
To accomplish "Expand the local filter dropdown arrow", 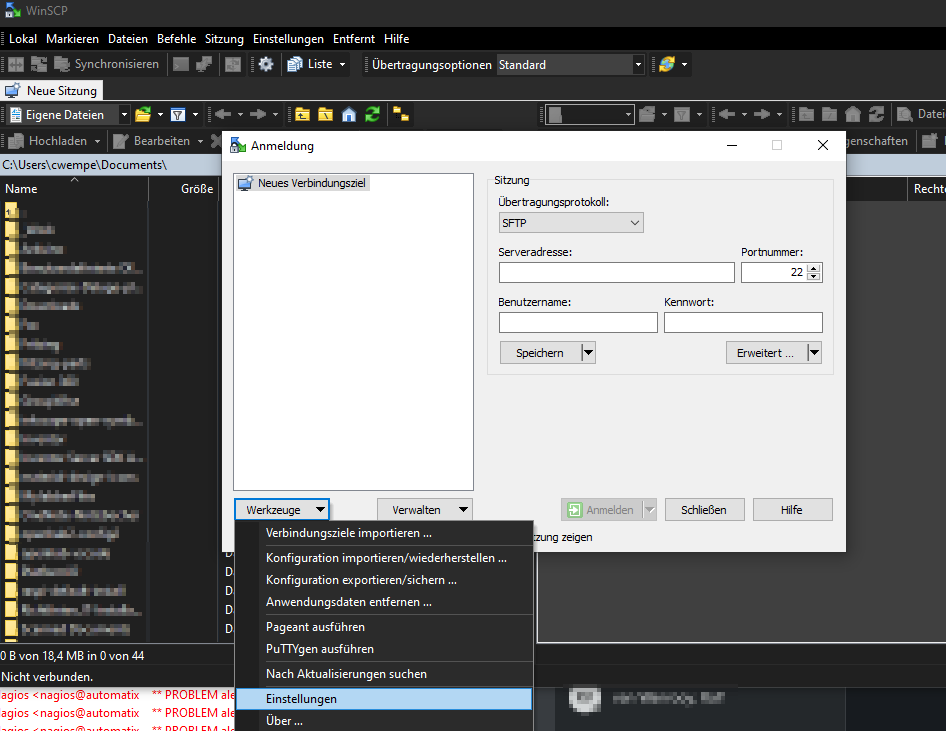I will pyautogui.click(x=195, y=115).
